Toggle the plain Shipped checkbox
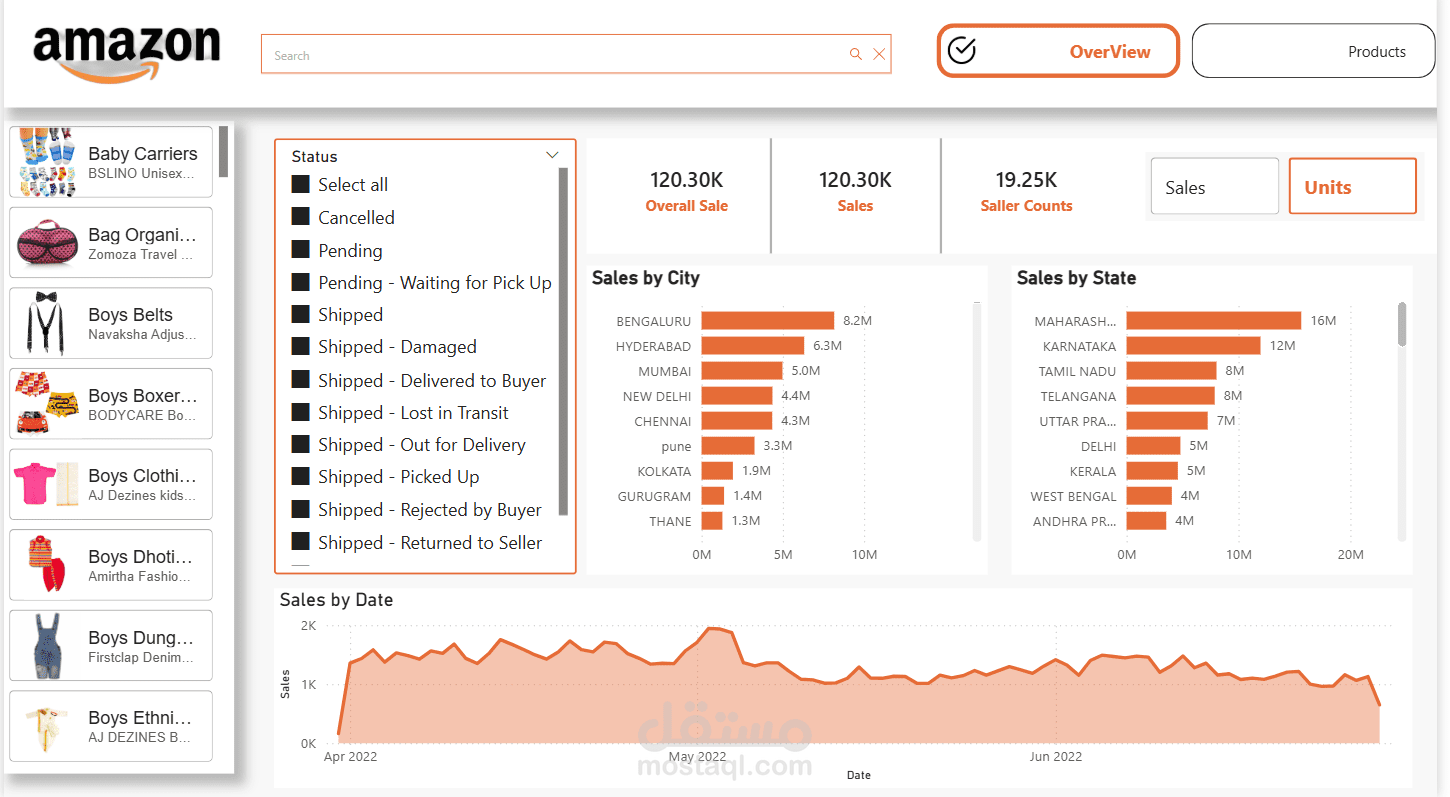Viewport: 1450px width, 797px height. click(x=300, y=314)
